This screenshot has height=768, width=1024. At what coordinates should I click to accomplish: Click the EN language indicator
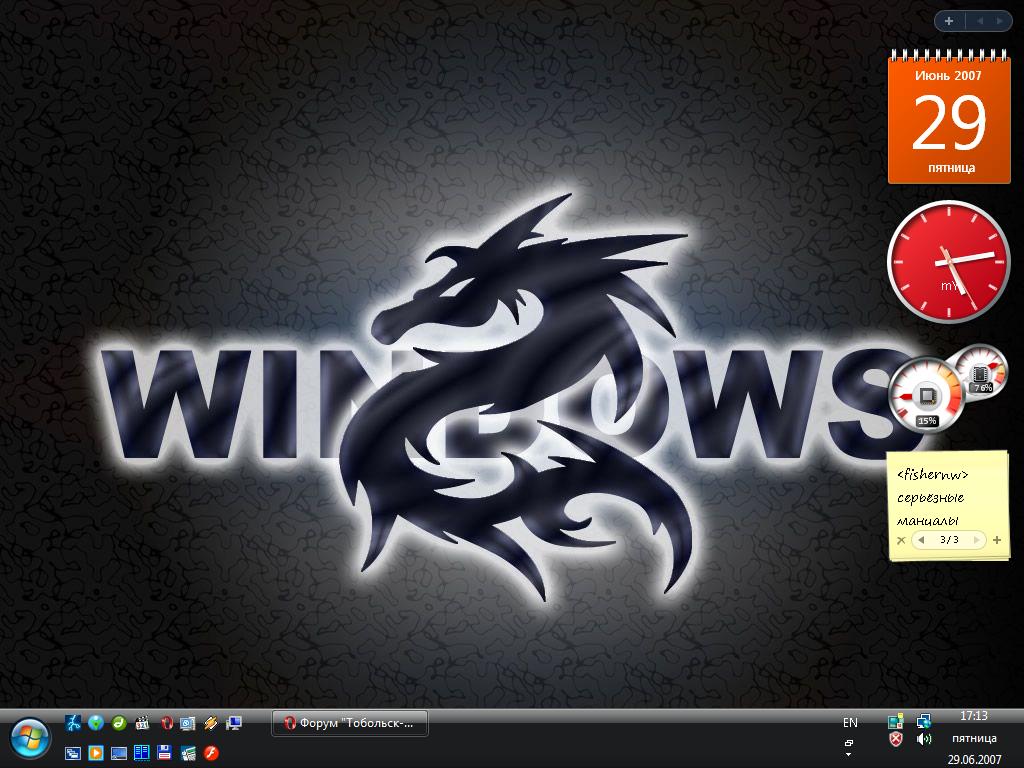[850, 722]
